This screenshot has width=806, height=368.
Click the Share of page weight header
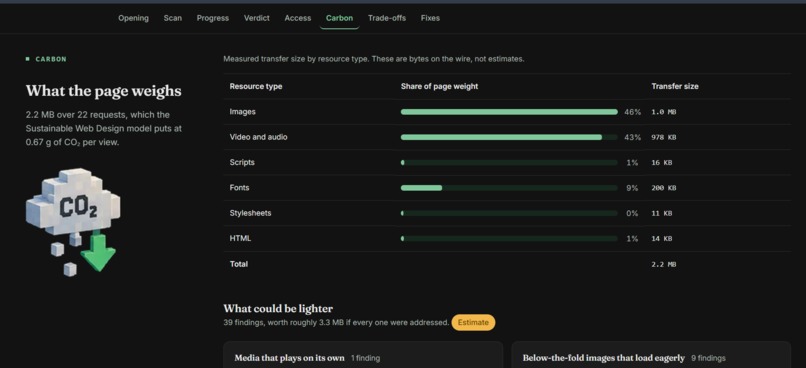point(439,86)
